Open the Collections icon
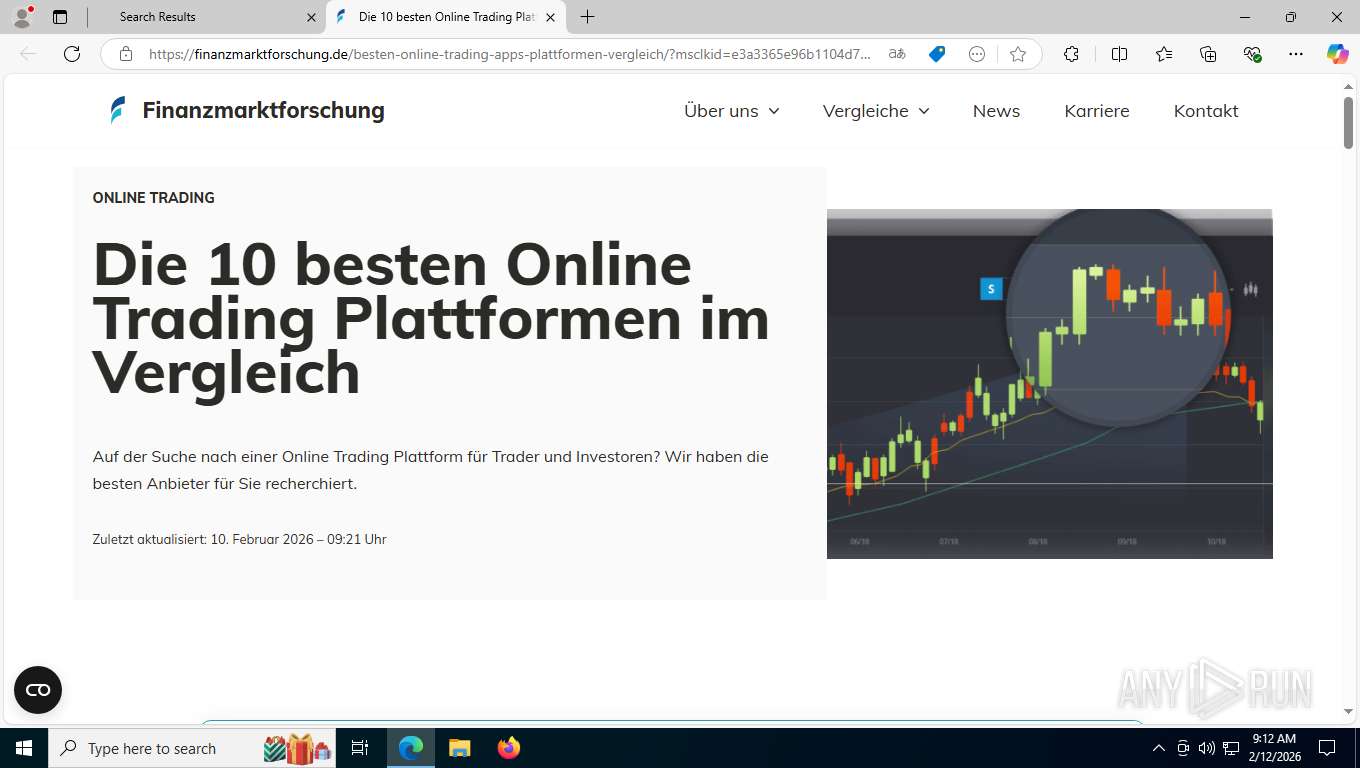The width and height of the screenshot is (1360, 768). 1208,54
